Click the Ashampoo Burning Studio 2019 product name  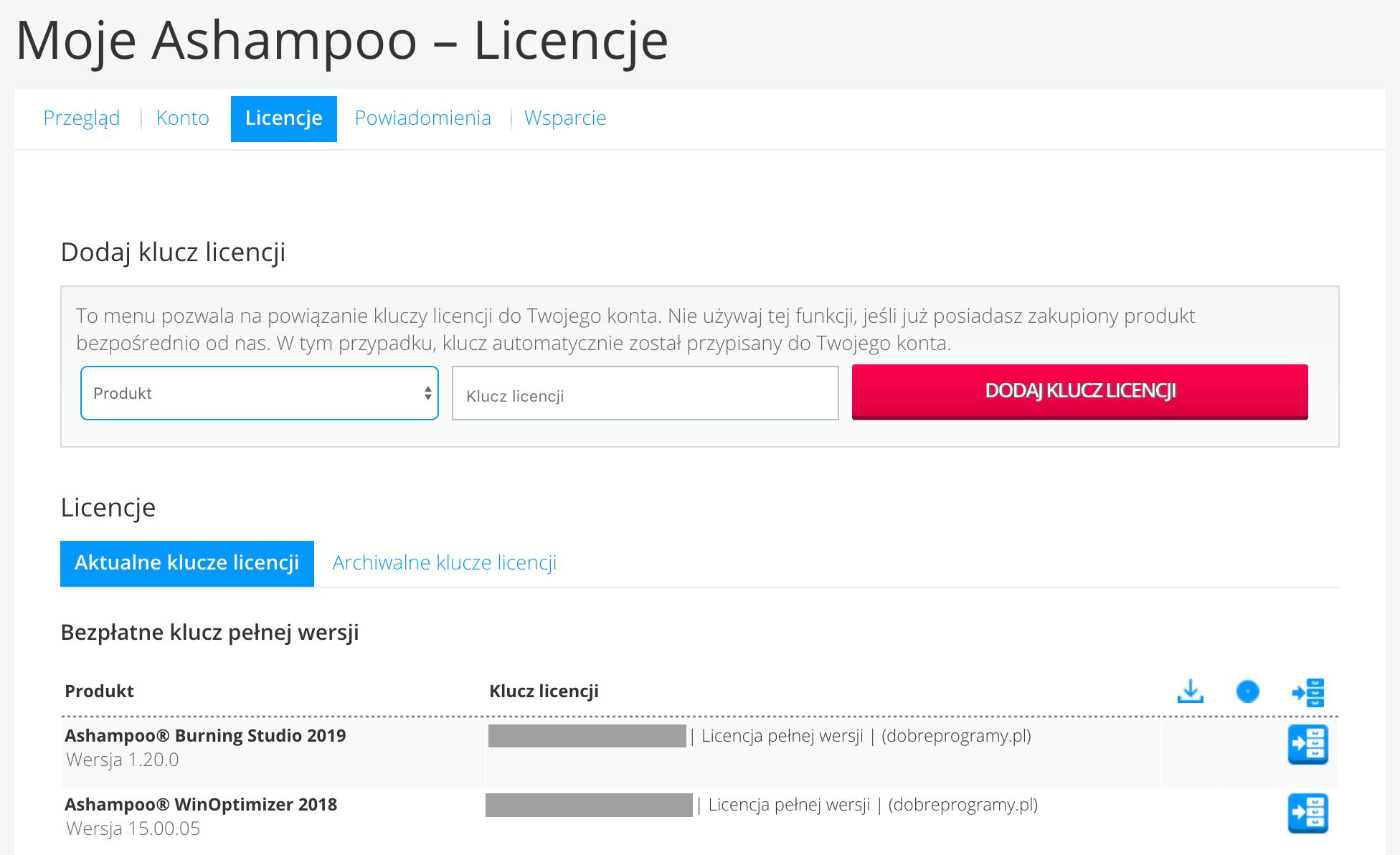(205, 736)
